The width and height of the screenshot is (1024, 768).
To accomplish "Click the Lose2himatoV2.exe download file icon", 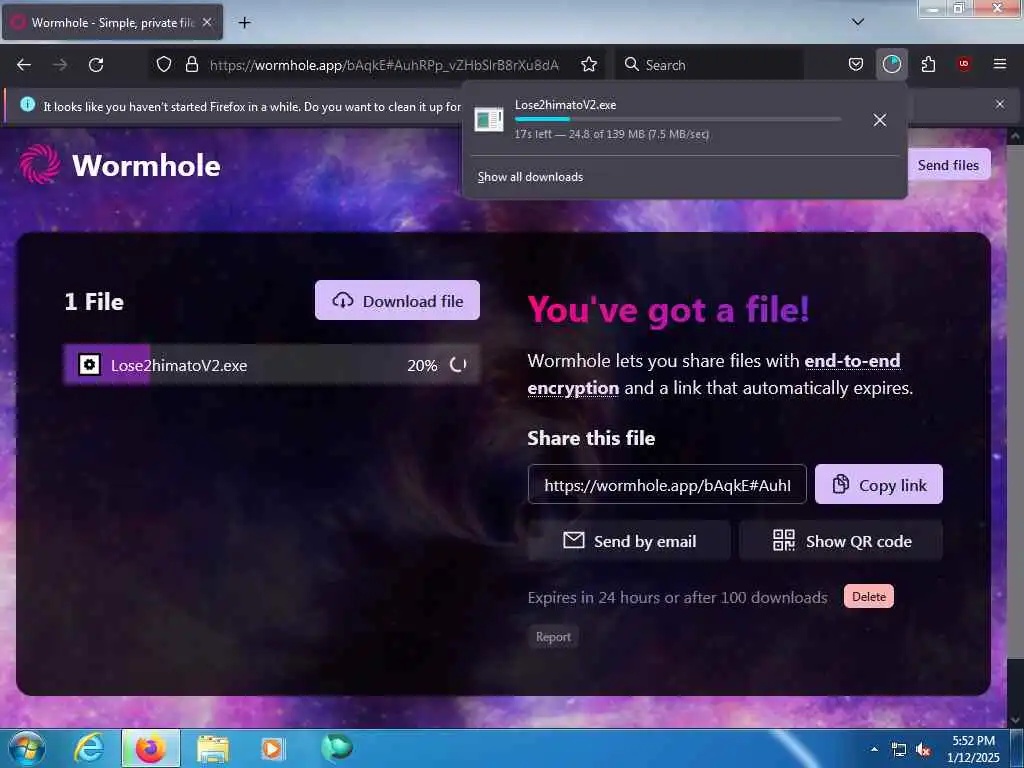I will pyautogui.click(x=488, y=120).
